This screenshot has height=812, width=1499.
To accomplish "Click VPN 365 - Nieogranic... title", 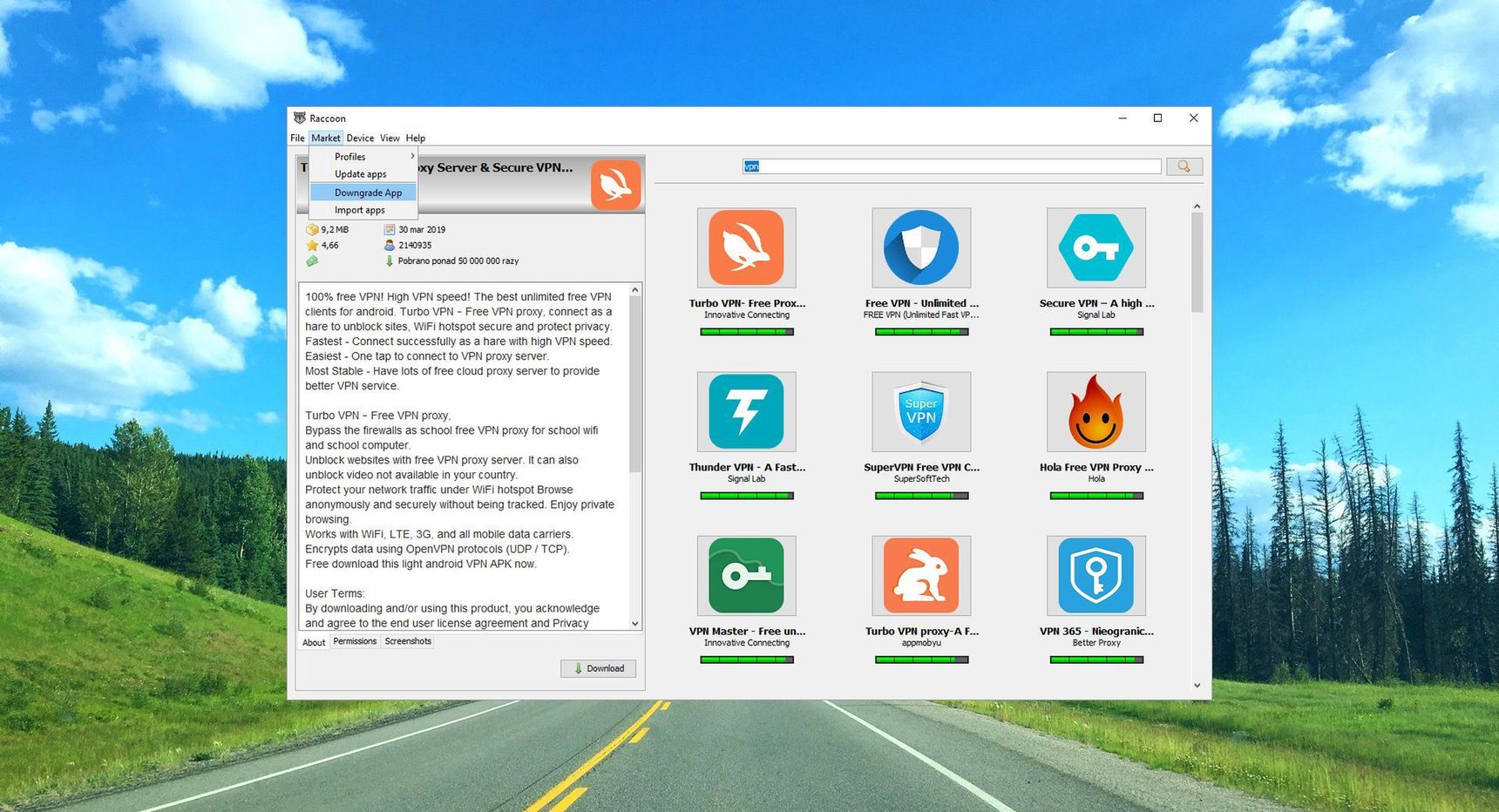I will click(x=1096, y=631).
